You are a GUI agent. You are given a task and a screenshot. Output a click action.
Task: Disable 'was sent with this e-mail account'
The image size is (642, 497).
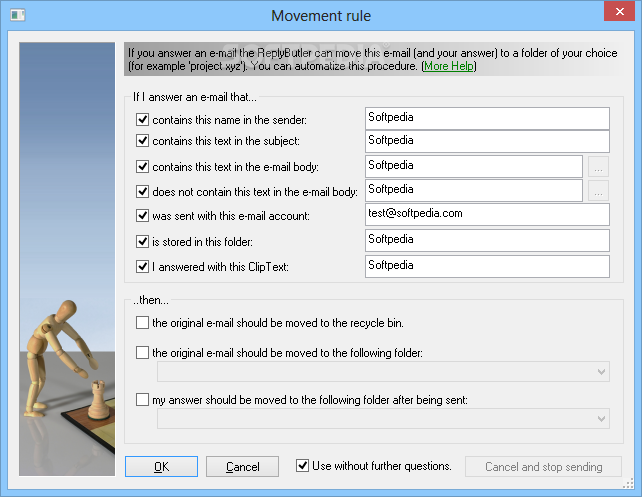tap(142, 216)
